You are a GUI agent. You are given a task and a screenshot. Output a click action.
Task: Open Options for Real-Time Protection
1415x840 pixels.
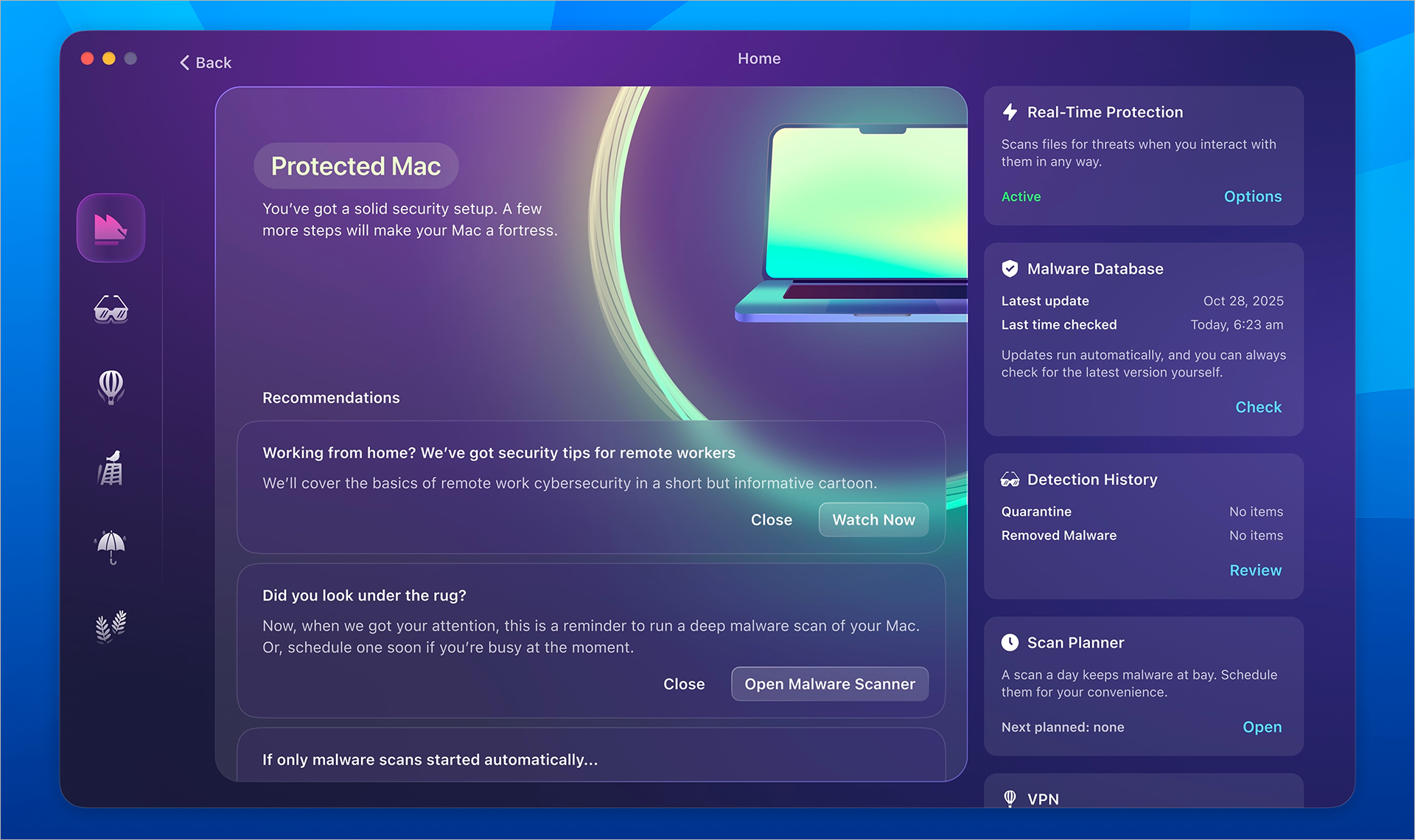pyautogui.click(x=1252, y=197)
